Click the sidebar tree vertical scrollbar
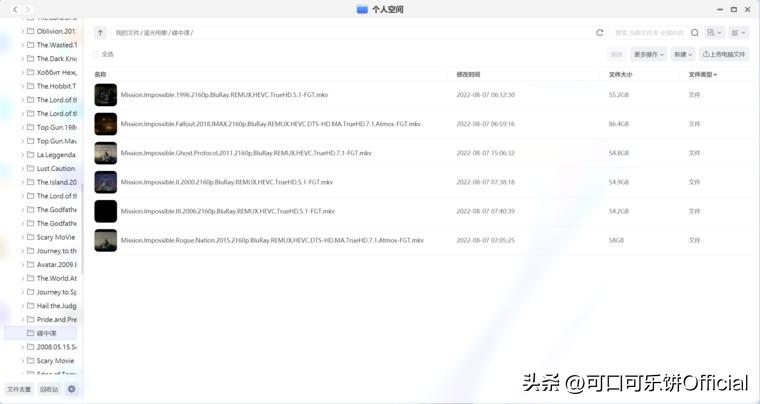The image size is (760, 404). point(82,228)
